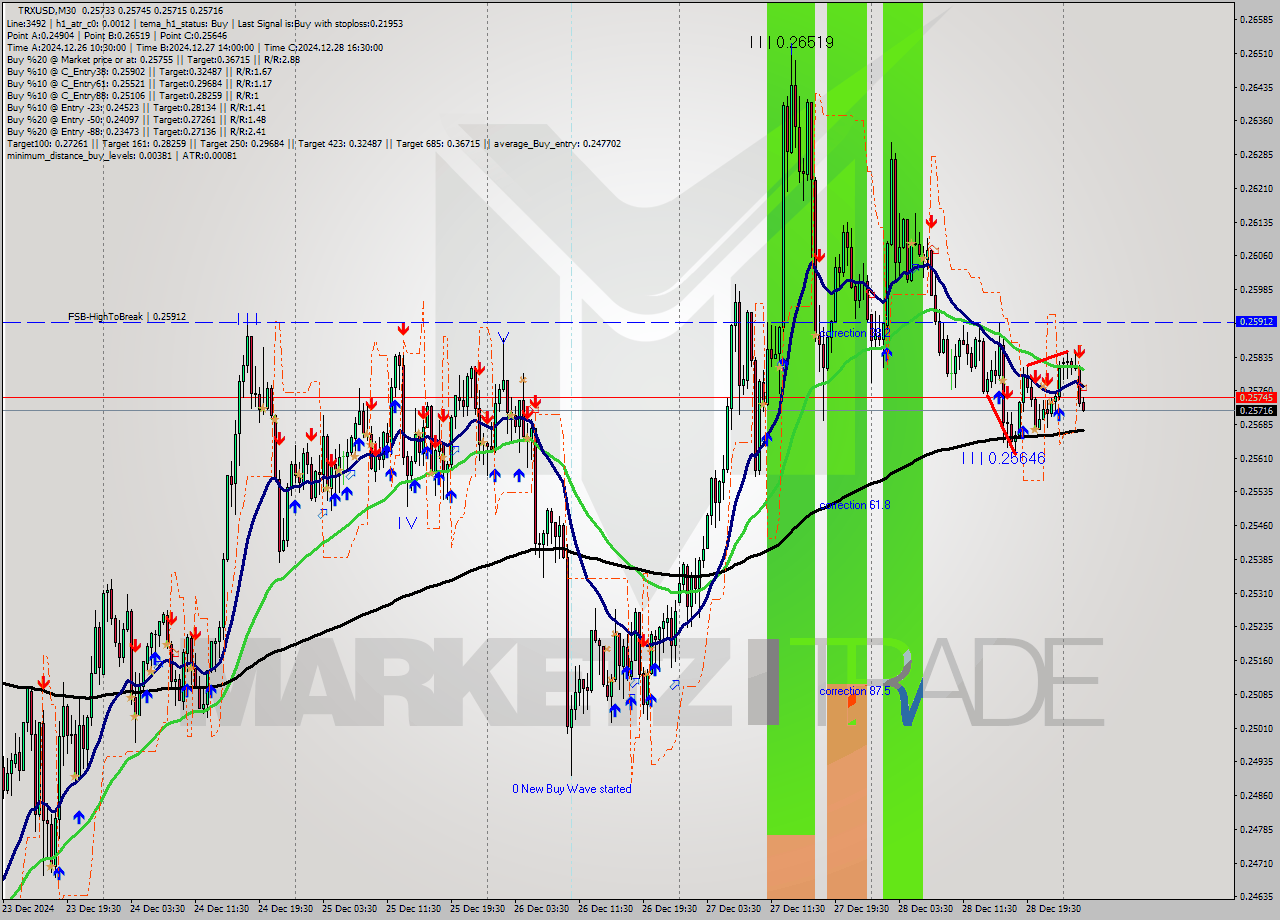The height and width of the screenshot is (920, 1280).
Task: Select the '25 Dec 19:30' time label
Action: coord(478,909)
